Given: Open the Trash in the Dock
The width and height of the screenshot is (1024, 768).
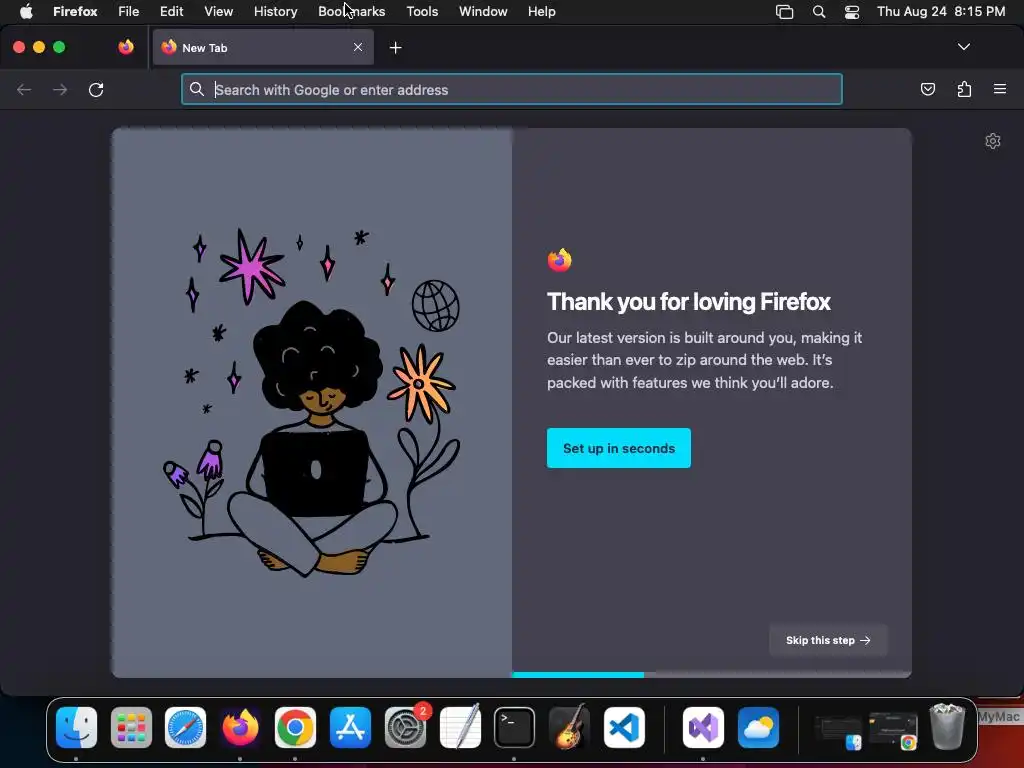Looking at the screenshot, I should 947,726.
